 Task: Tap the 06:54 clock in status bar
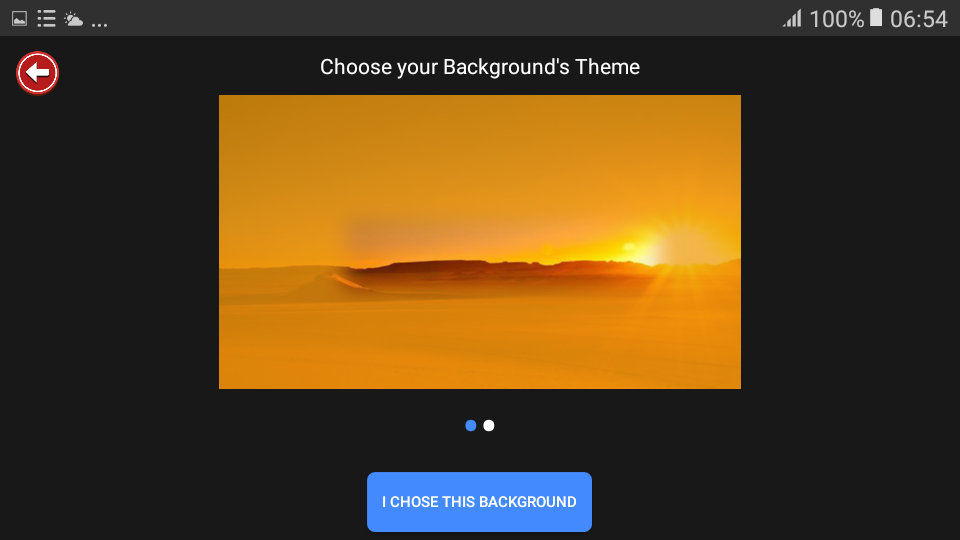click(x=918, y=19)
